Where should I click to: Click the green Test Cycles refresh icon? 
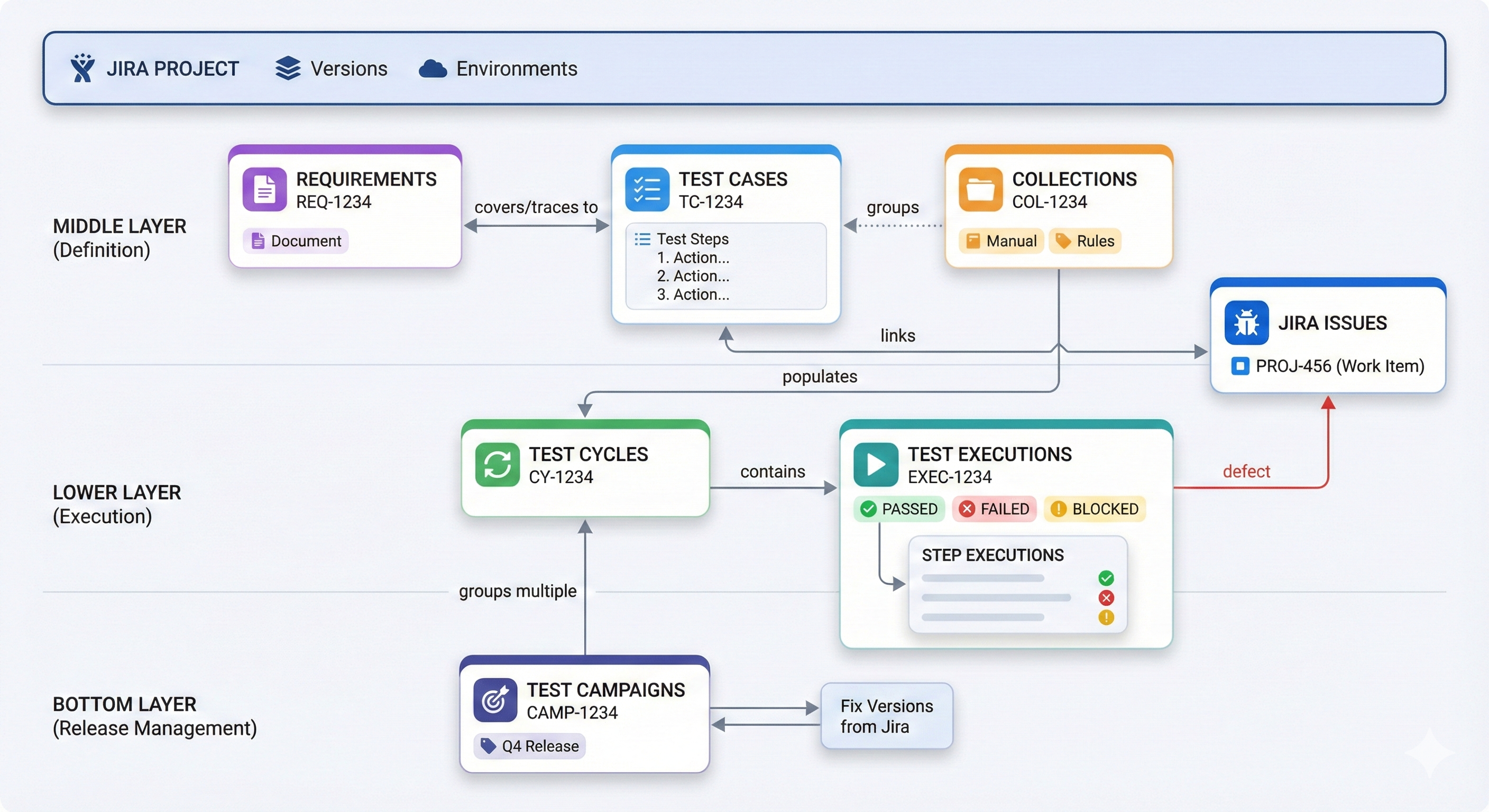497,464
